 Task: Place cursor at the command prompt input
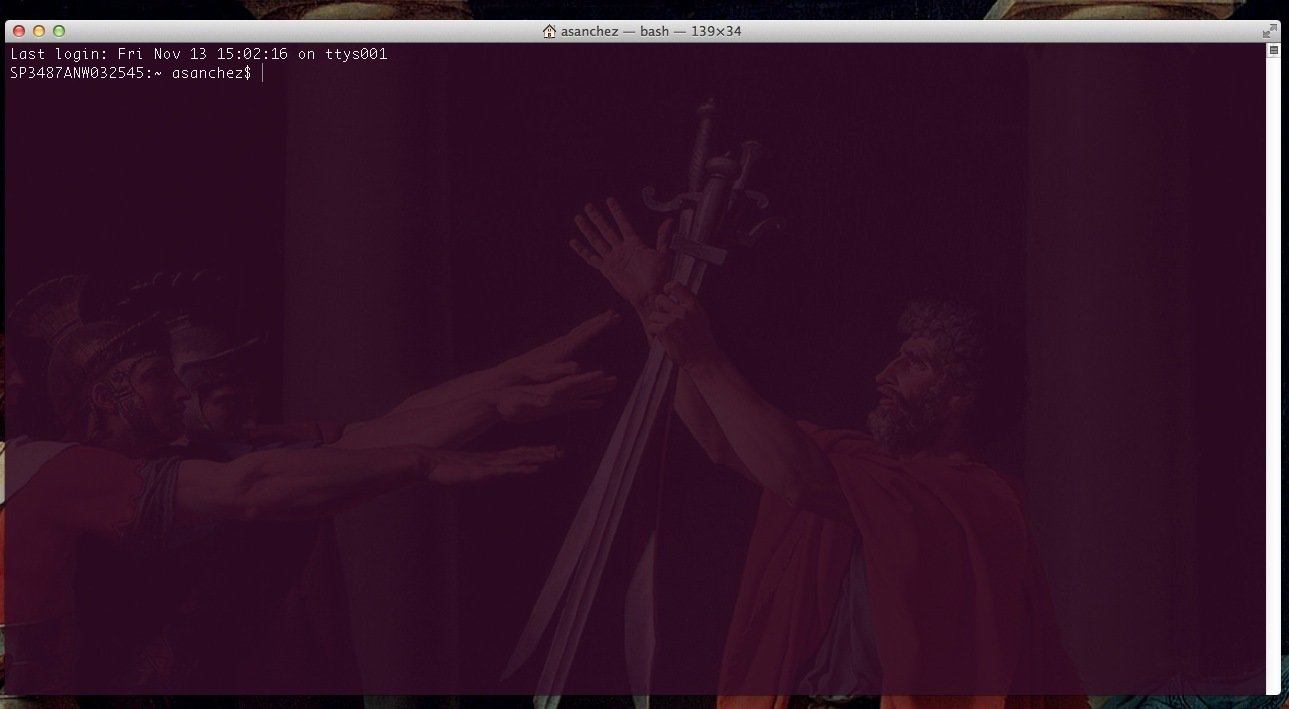(x=262, y=73)
